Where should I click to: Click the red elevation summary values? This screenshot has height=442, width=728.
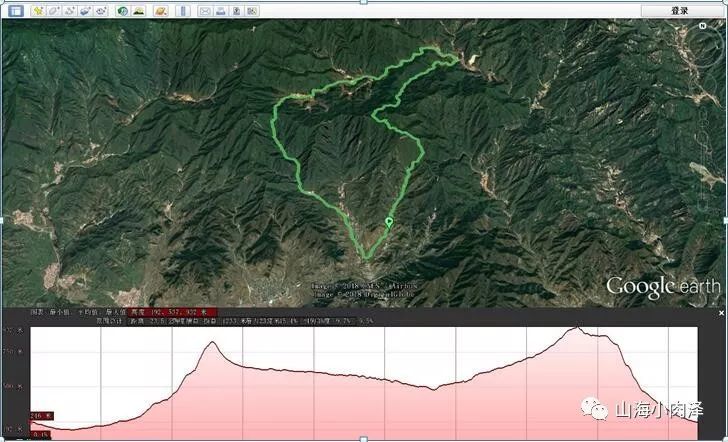click(x=173, y=312)
